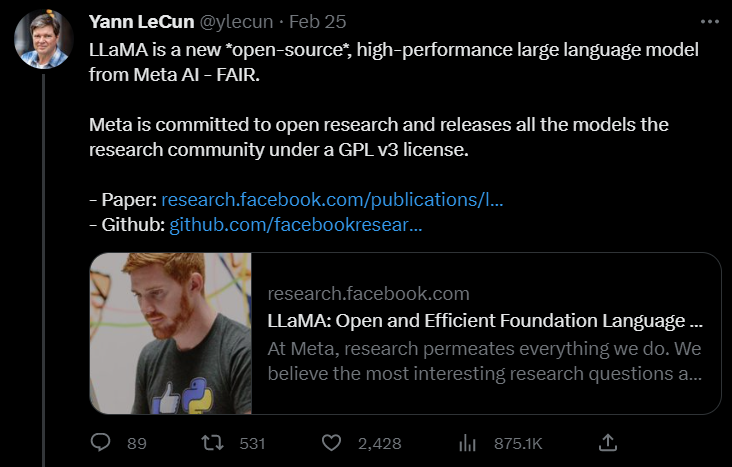
Task: Open the research.facebook.com paper link
Action: (332, 198)
